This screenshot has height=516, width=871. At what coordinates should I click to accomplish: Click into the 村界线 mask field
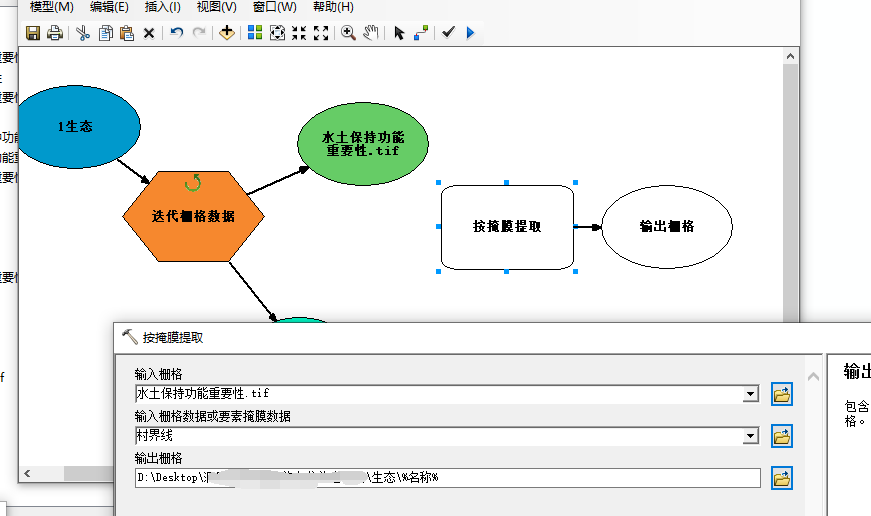[439, 436]
